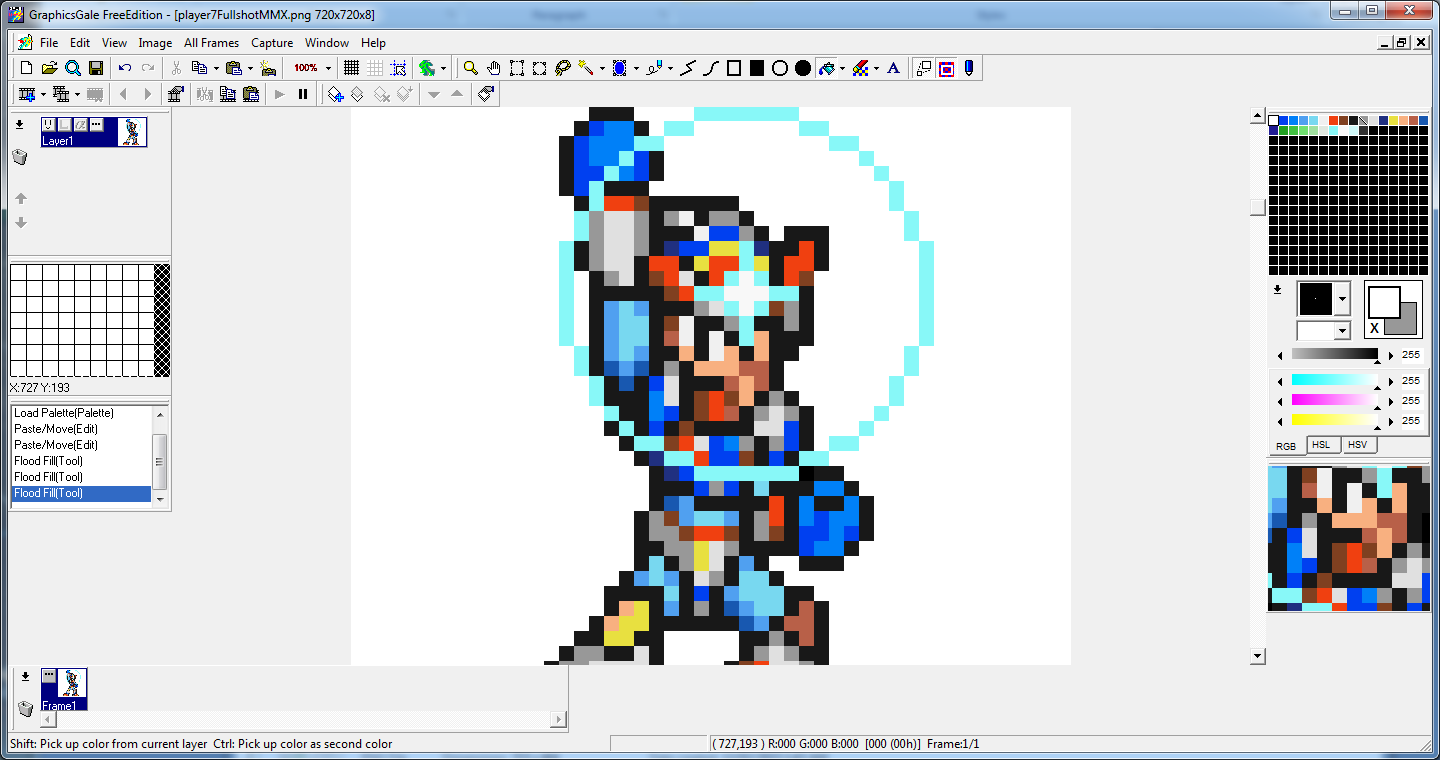Screen dimensions: 1440x760
Task: Click the cyan color slider
Action: 1335,381
